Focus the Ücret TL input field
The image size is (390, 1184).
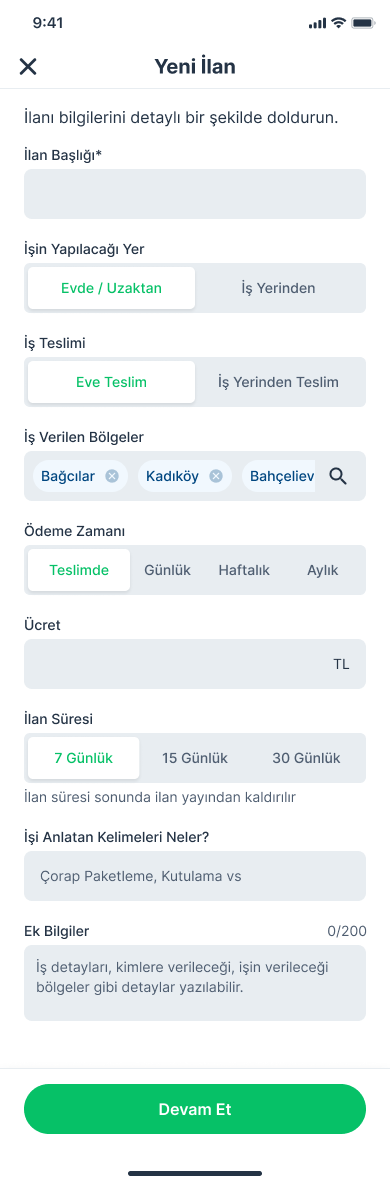click(x=195, y=664)
